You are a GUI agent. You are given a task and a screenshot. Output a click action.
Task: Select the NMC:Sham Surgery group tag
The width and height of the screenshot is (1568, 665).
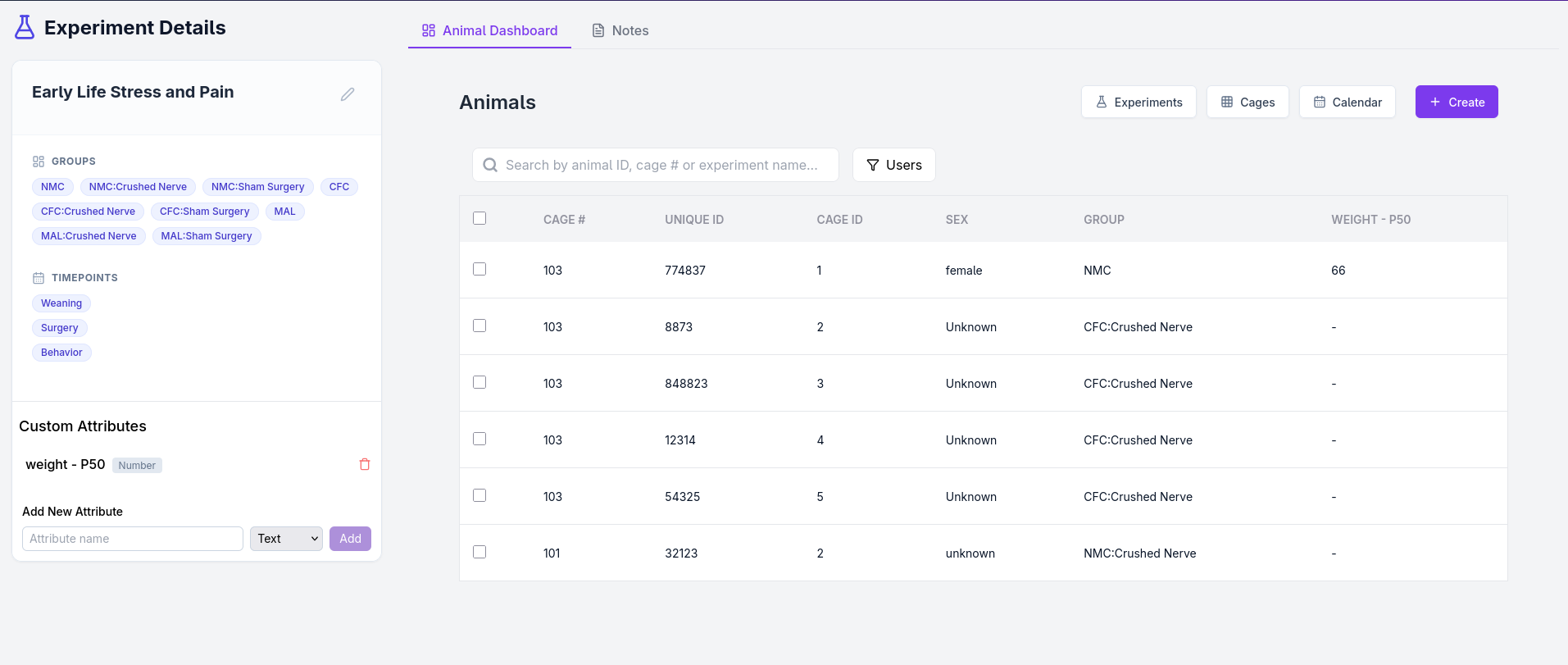coord(257,187)
